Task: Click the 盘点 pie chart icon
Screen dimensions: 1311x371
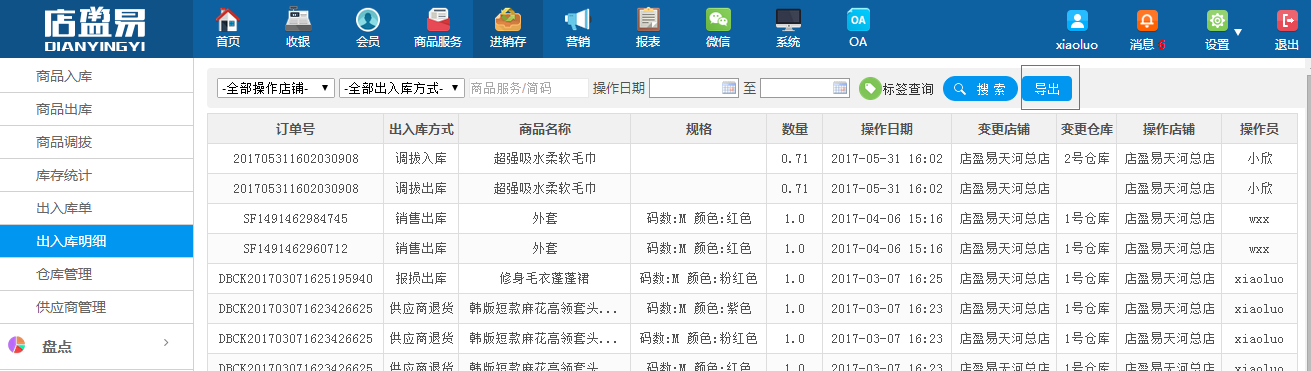Action: point(17,346)
